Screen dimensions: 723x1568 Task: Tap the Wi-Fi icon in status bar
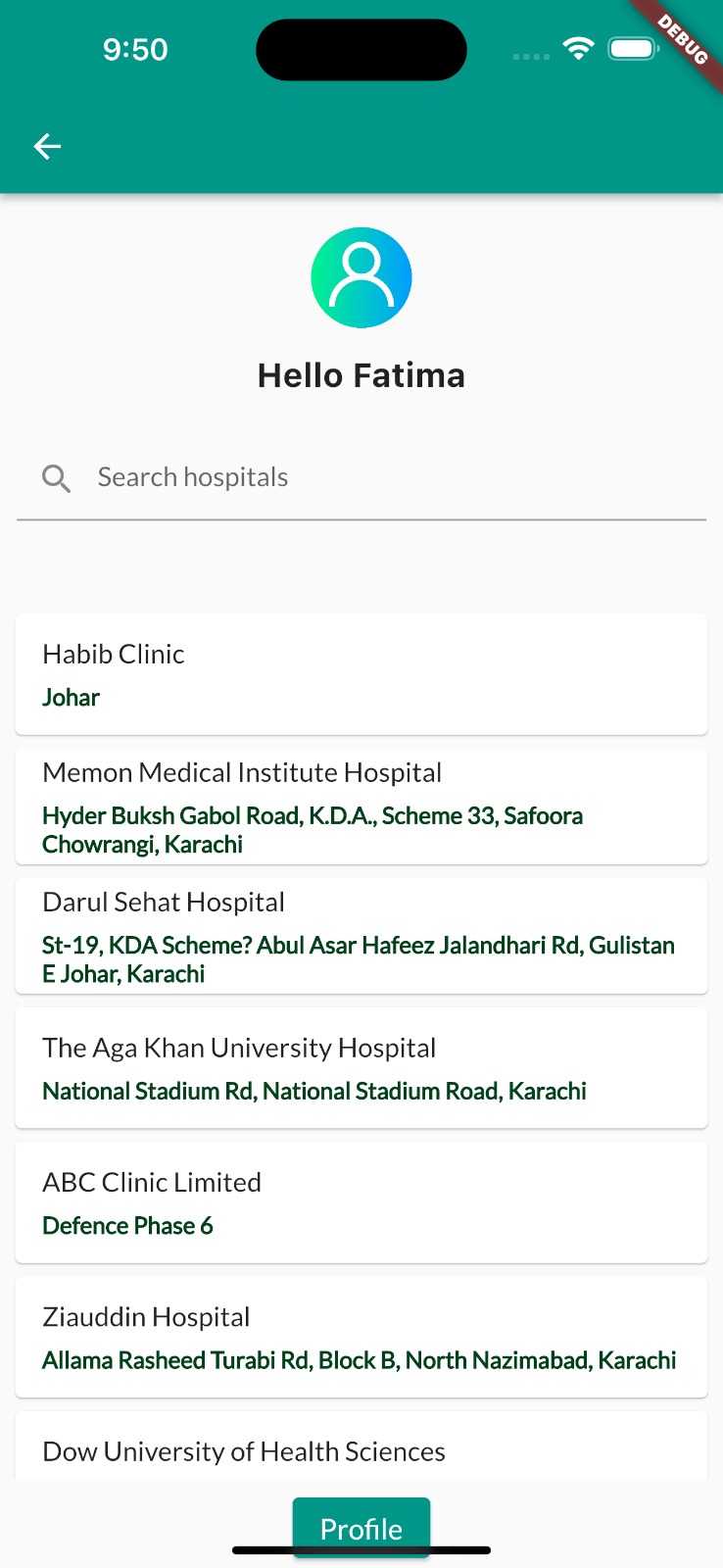(578, 47)
